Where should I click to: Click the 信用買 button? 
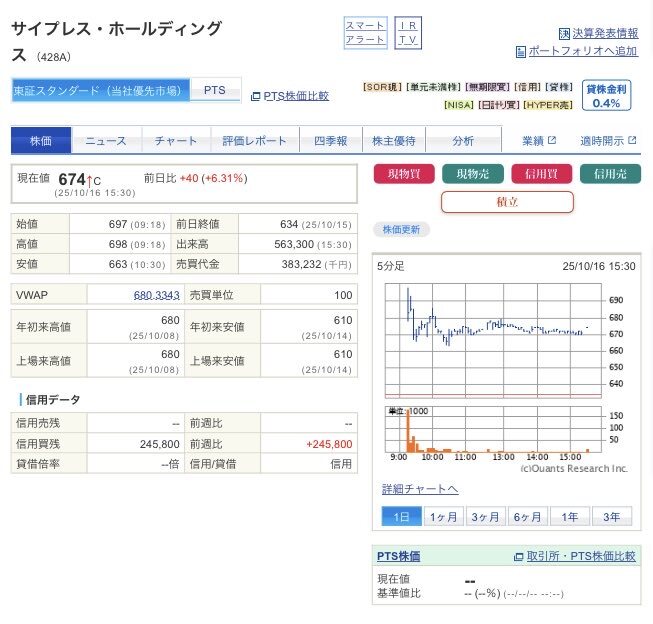[x=541, y=174]
